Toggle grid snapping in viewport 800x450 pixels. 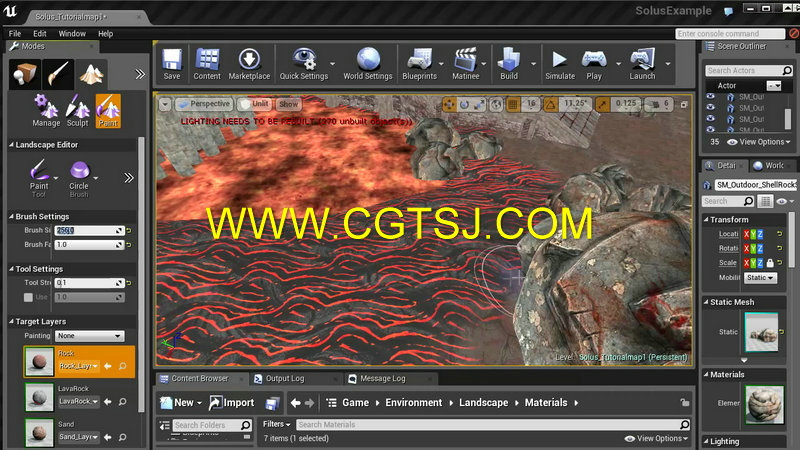(x=513, y=105)
